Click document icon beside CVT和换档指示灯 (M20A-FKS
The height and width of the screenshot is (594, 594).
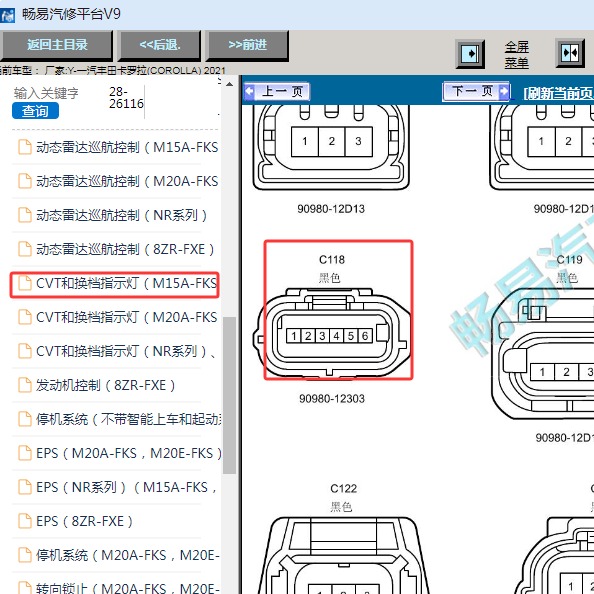[25, 317]
